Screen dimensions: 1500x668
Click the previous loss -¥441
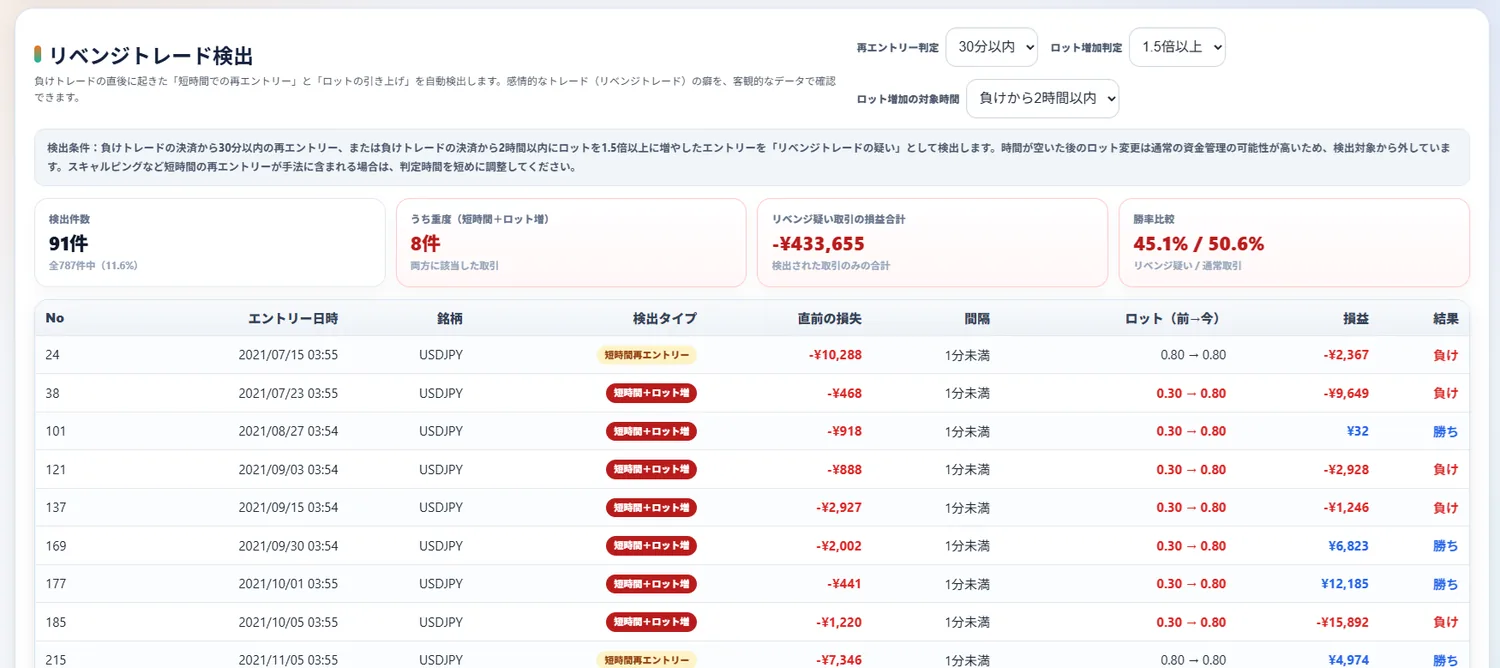(x=845, y=584)
